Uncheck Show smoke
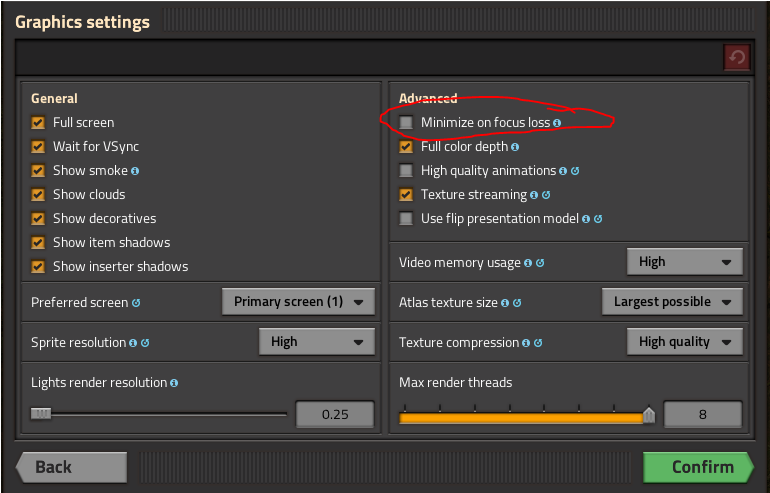The image size is (770, 493). 38,170
